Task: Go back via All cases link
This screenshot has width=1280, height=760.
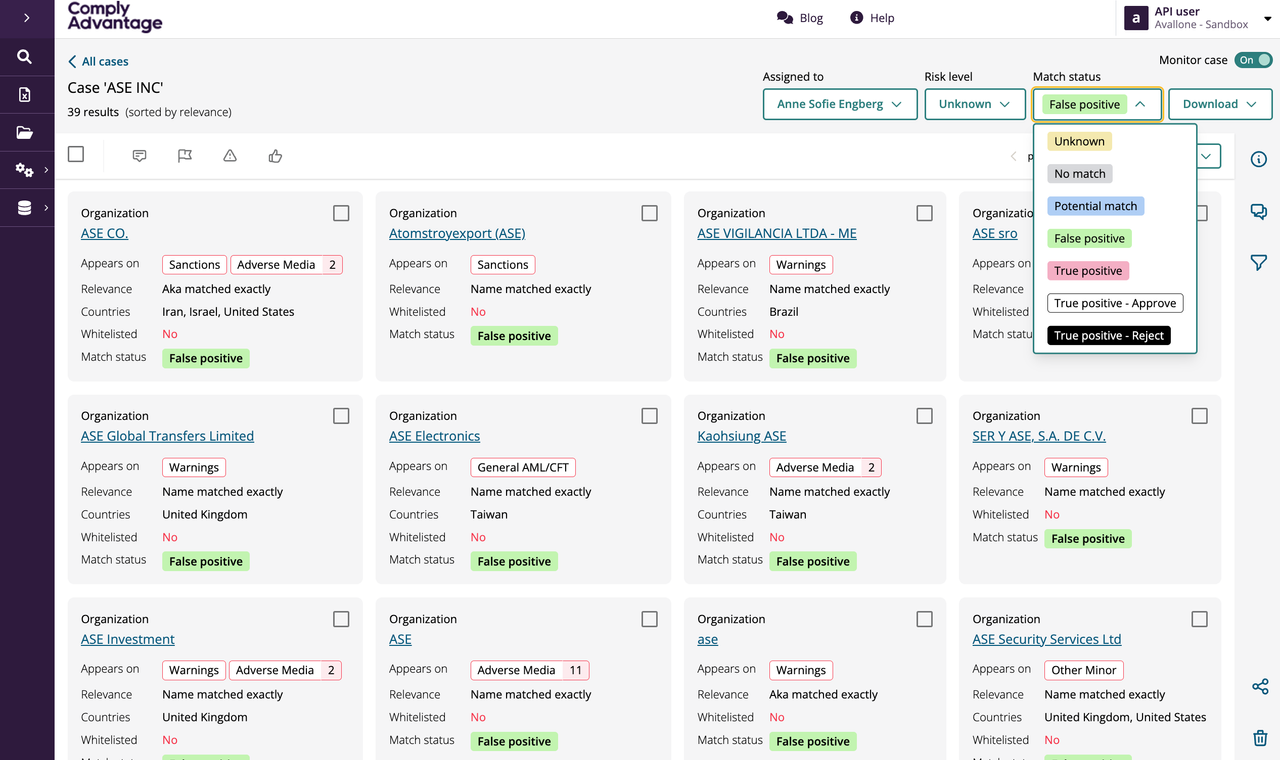Action: [x=98, y=61]
